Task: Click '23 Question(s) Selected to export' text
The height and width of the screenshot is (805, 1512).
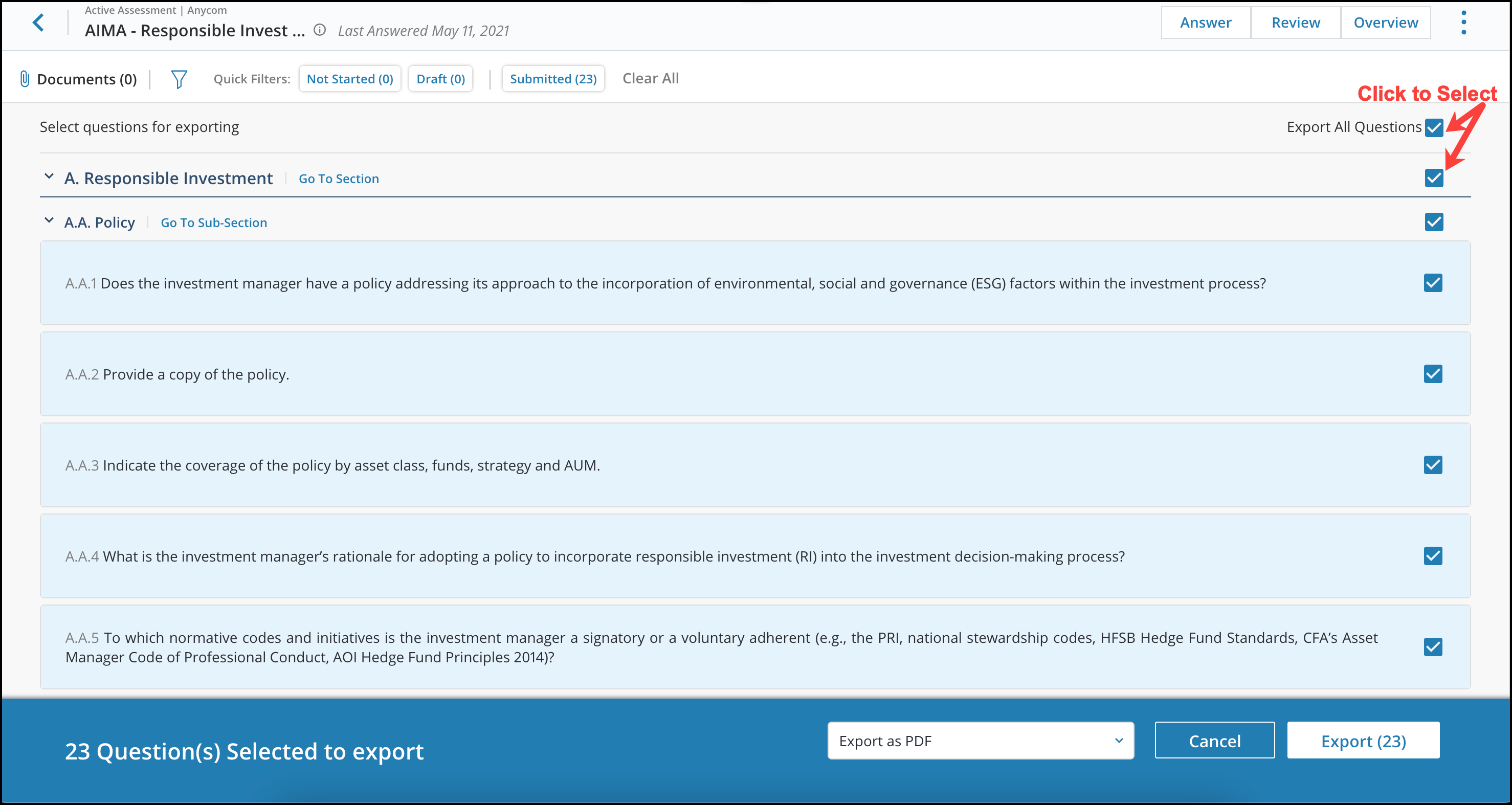Action: (244, 752)
